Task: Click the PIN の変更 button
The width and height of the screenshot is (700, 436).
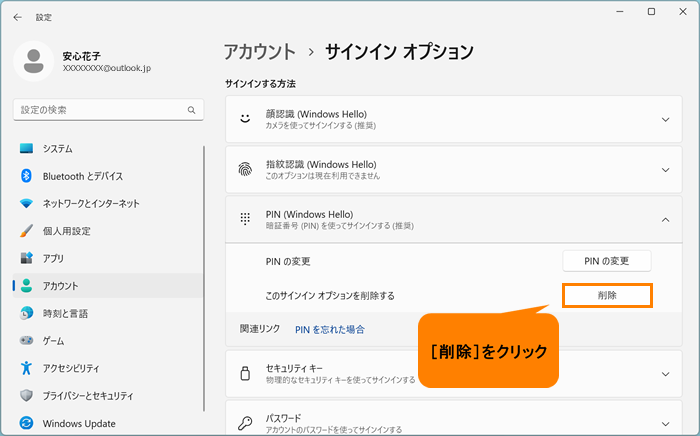Action: pos(607,261)
